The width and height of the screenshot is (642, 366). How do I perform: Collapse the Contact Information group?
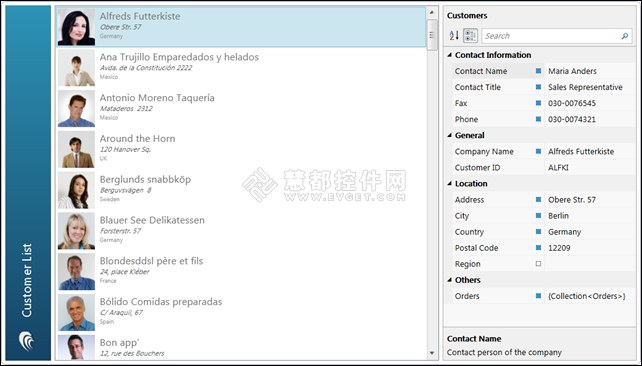450,55
